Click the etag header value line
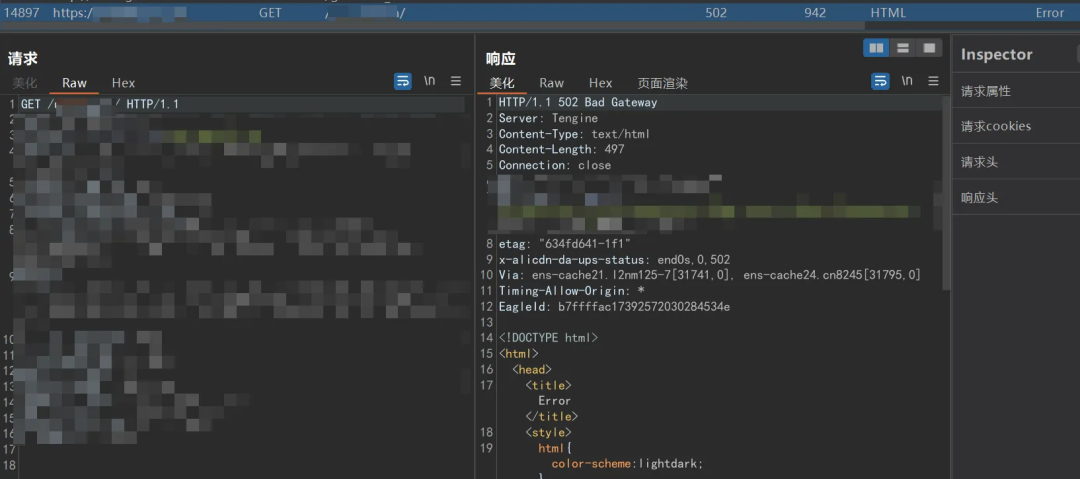The height and width of the screenshot is (479, 1080). (x=565, y=244)
